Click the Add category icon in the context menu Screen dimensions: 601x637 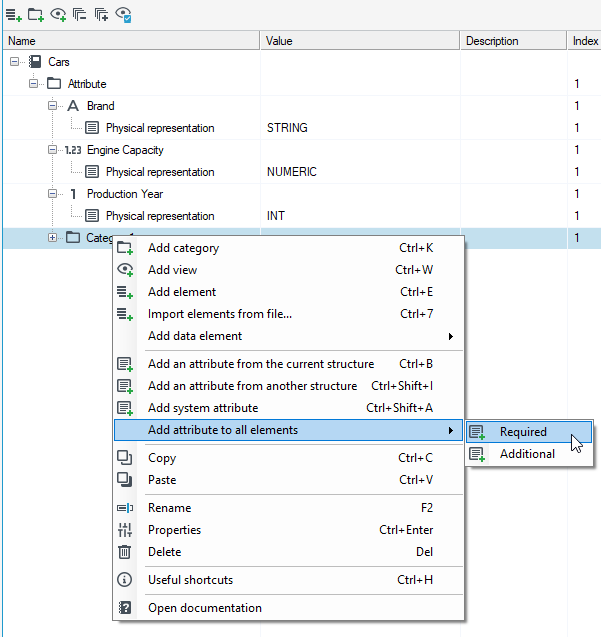(125, 248)
